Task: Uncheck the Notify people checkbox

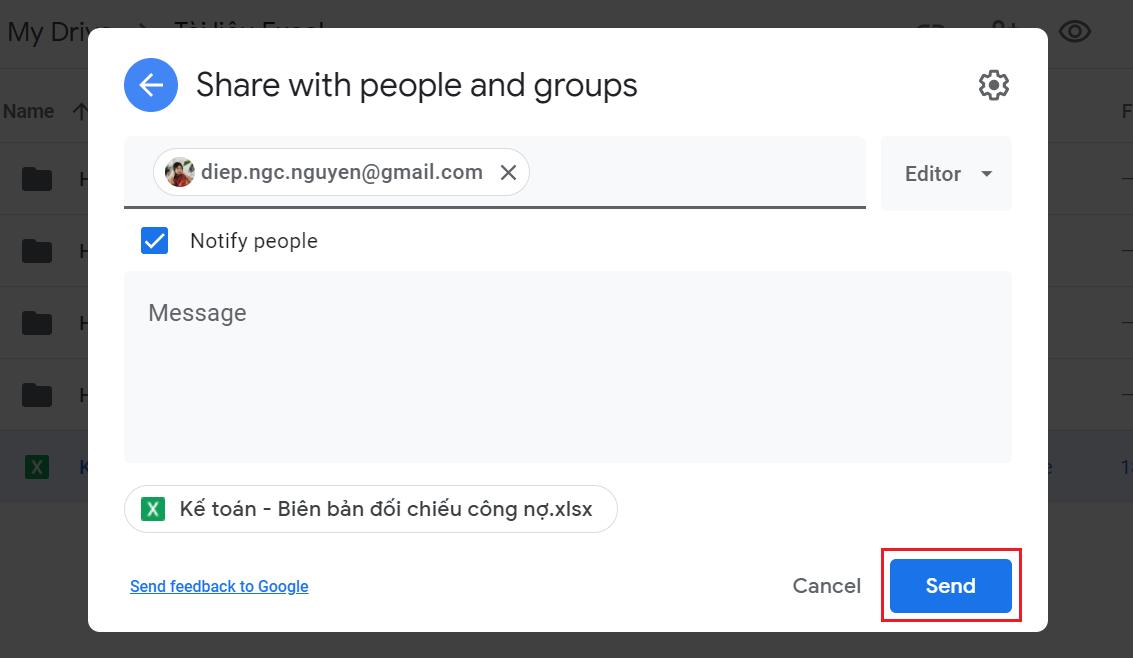Action: 154,240
